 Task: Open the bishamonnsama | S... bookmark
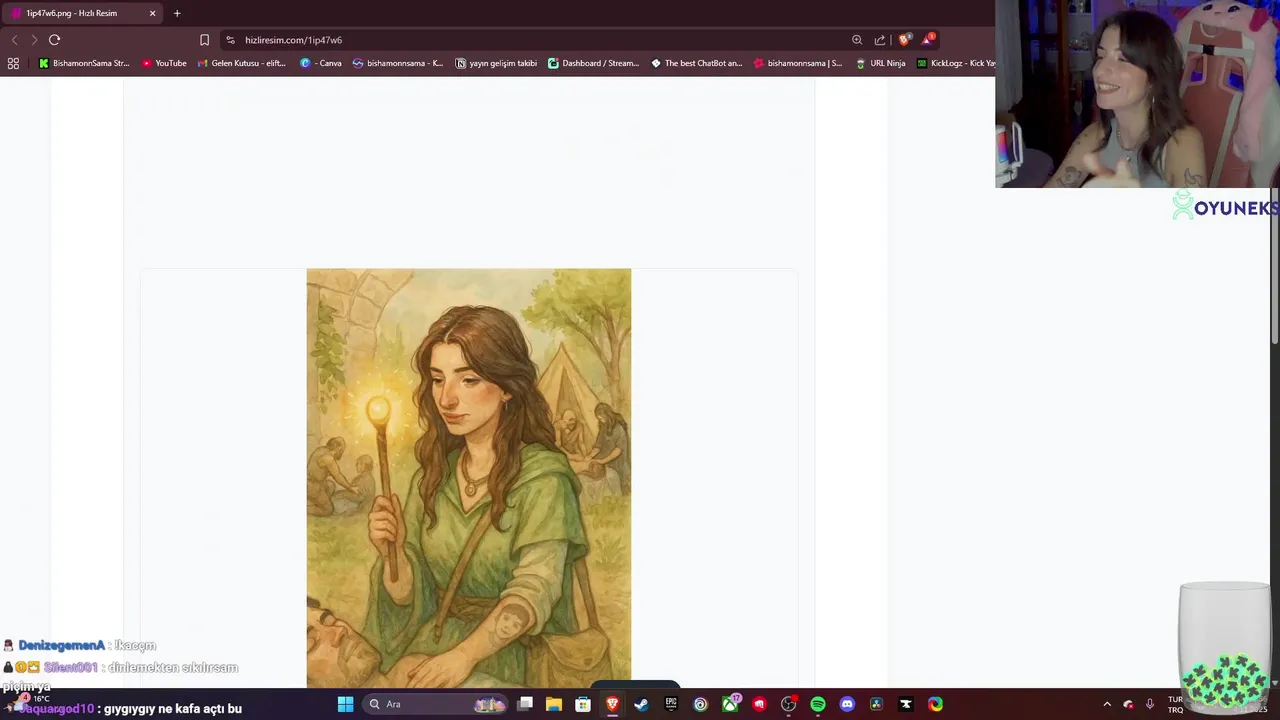point(798,63)
